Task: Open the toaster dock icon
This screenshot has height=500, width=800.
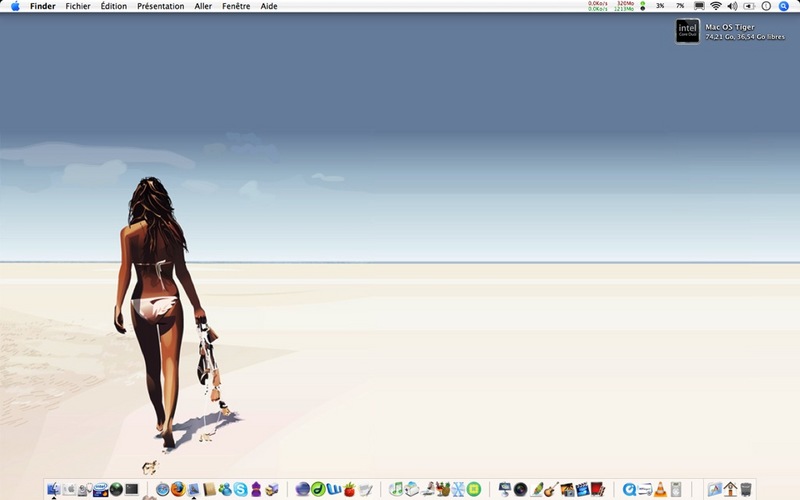Action: (x=412, y=489)
